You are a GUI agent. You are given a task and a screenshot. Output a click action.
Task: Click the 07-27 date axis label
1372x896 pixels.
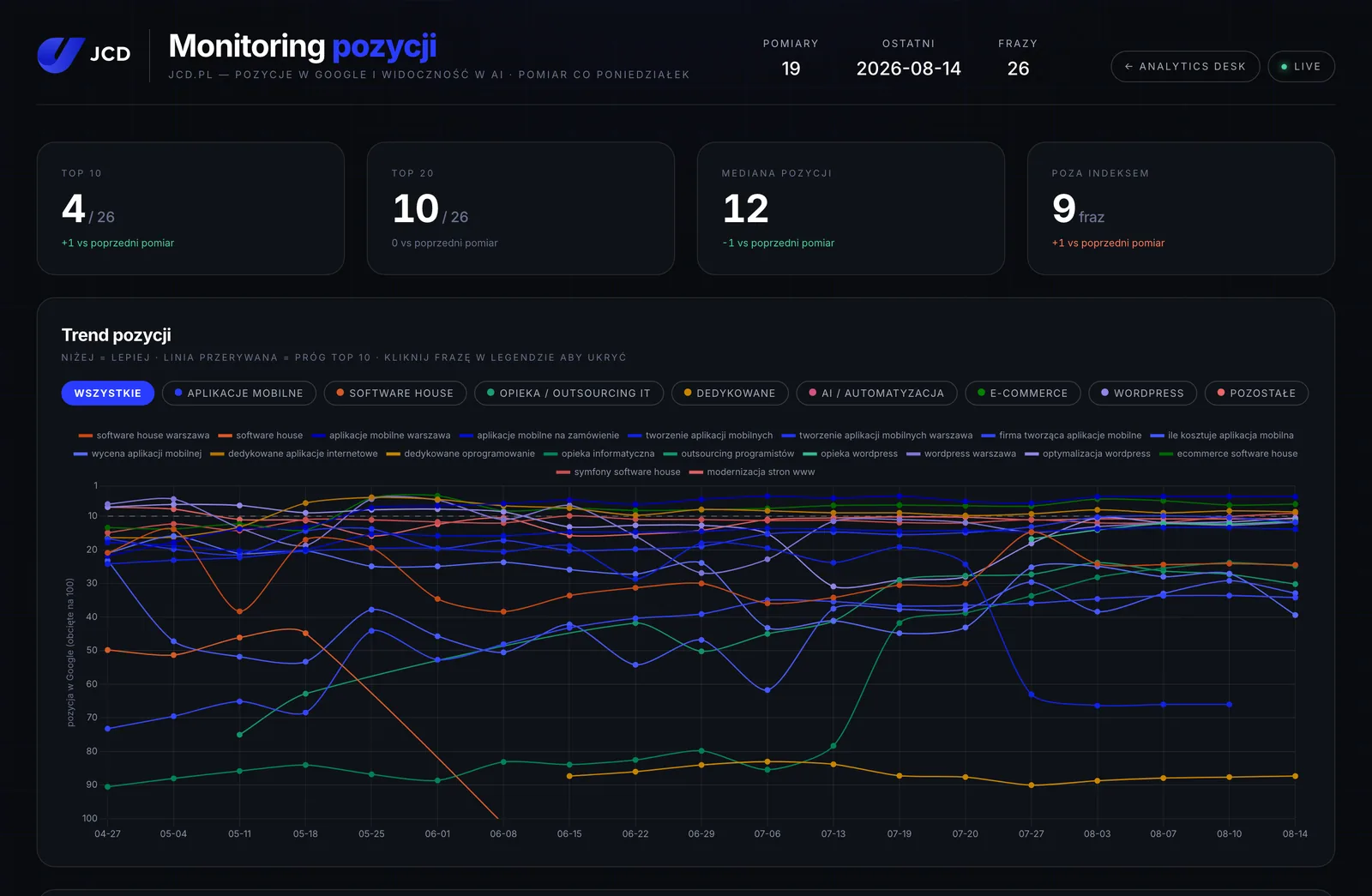click(1032, 834)
